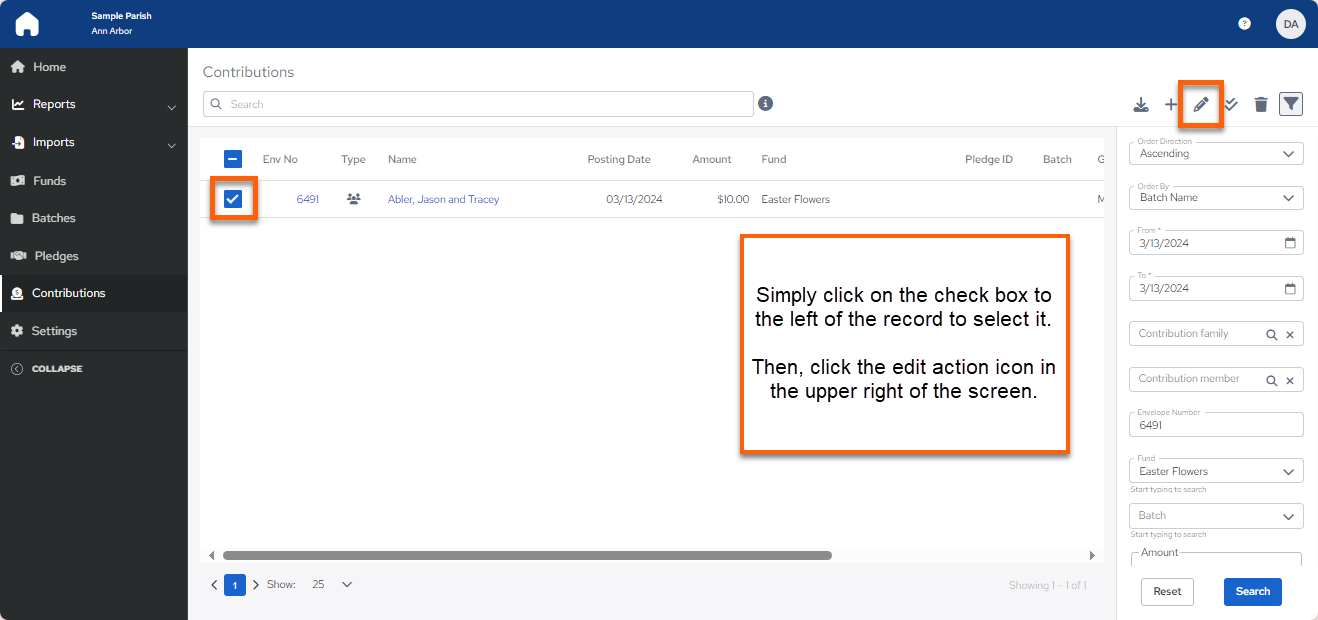Click the Amount column header

(x=712, y=159)
